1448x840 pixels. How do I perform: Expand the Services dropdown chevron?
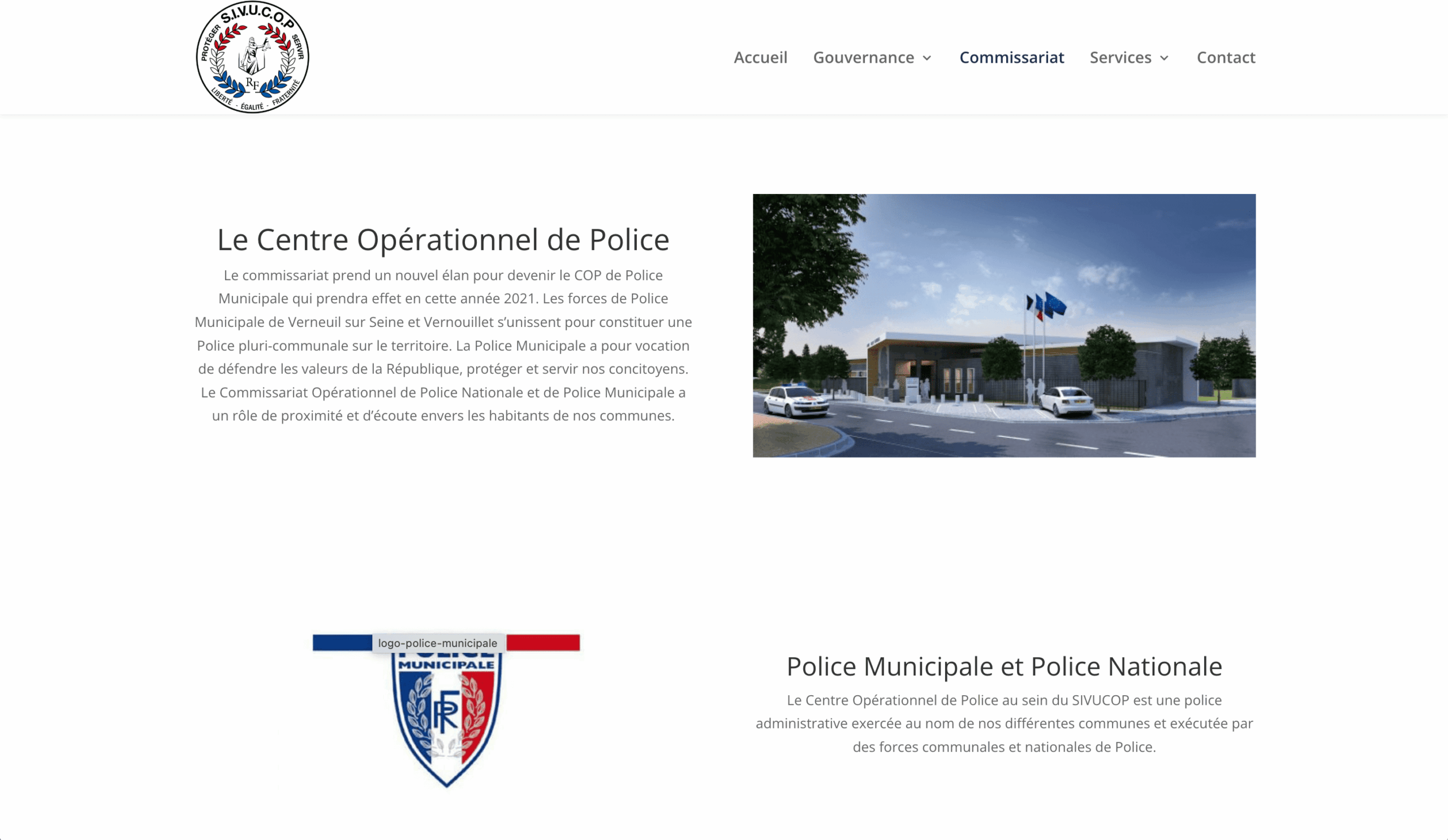tap(1164, 58)
